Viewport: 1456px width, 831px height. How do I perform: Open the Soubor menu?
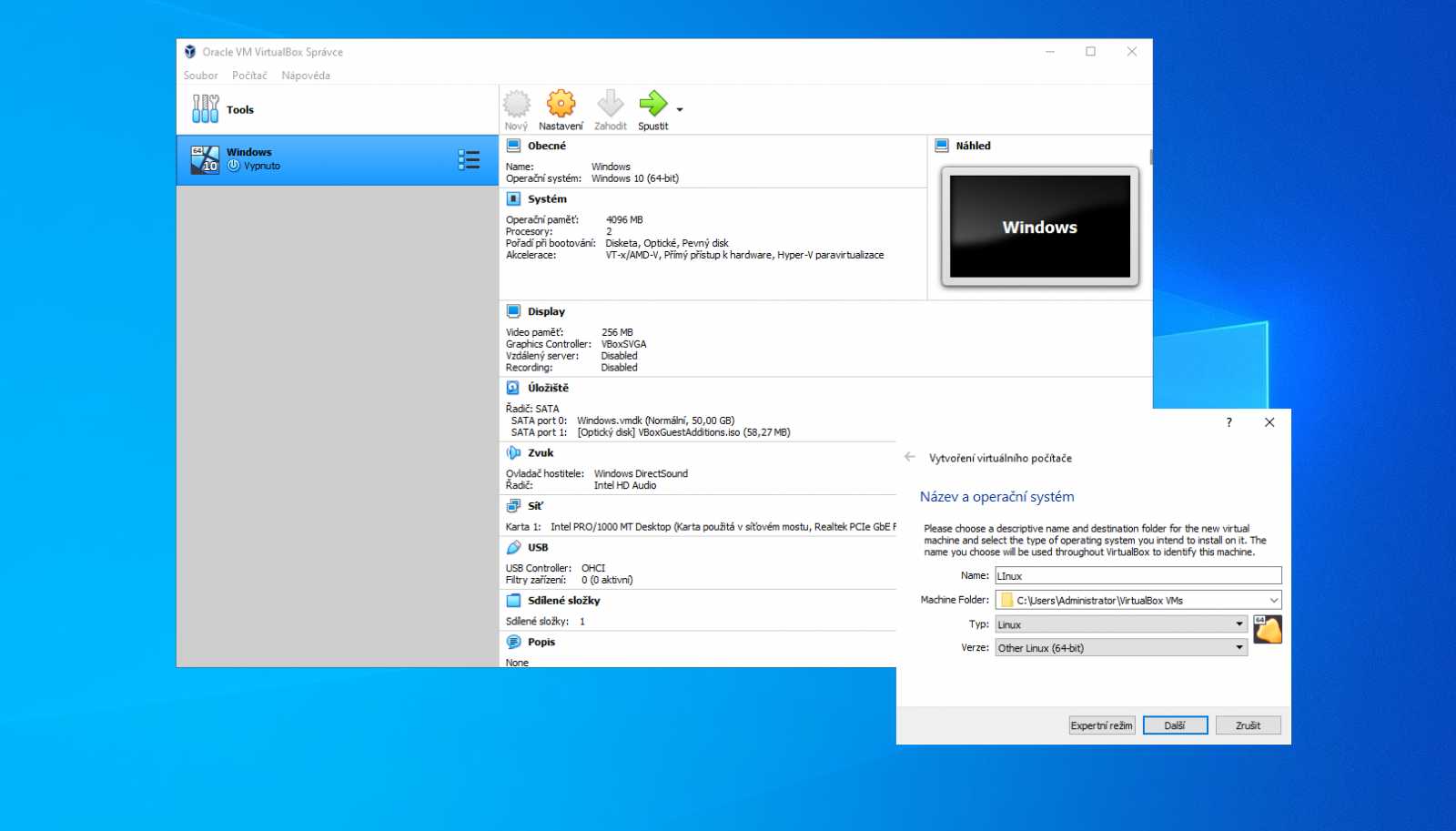click(x=200, y=76)
